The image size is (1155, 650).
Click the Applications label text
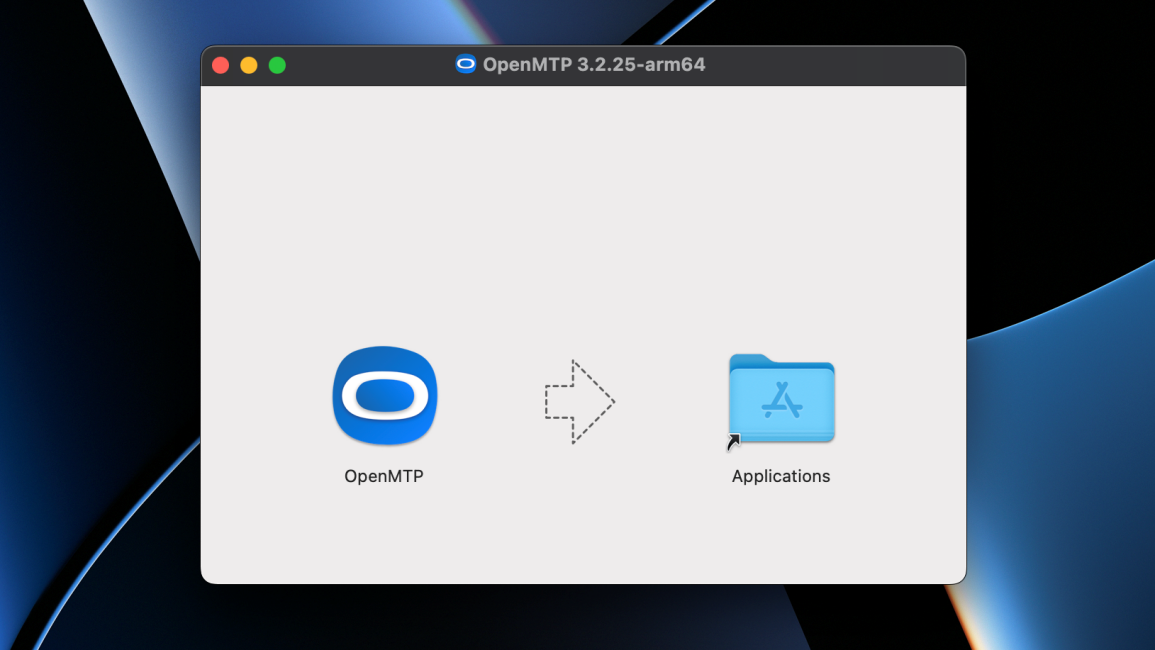(781, 476)
